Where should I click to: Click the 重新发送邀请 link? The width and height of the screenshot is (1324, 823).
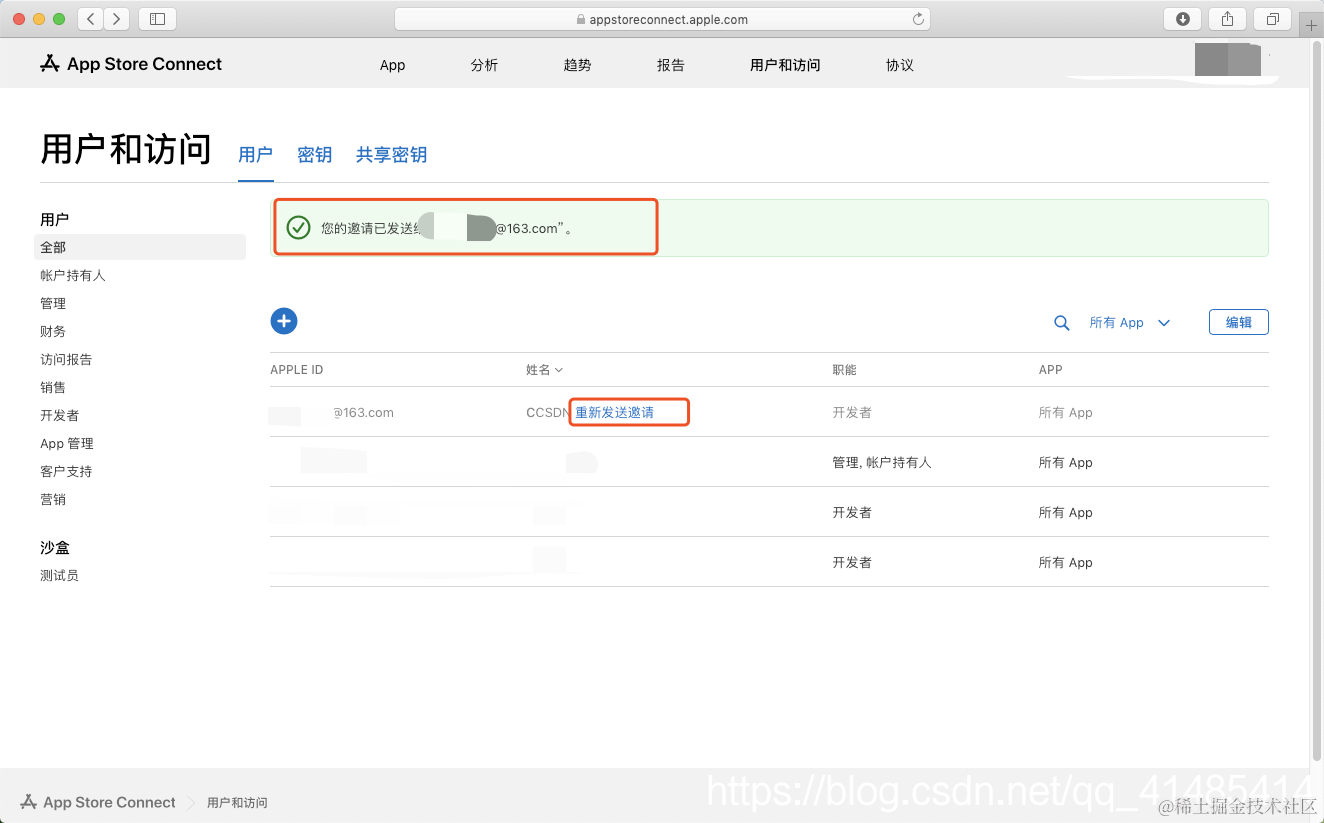click(x=614, y=413)
